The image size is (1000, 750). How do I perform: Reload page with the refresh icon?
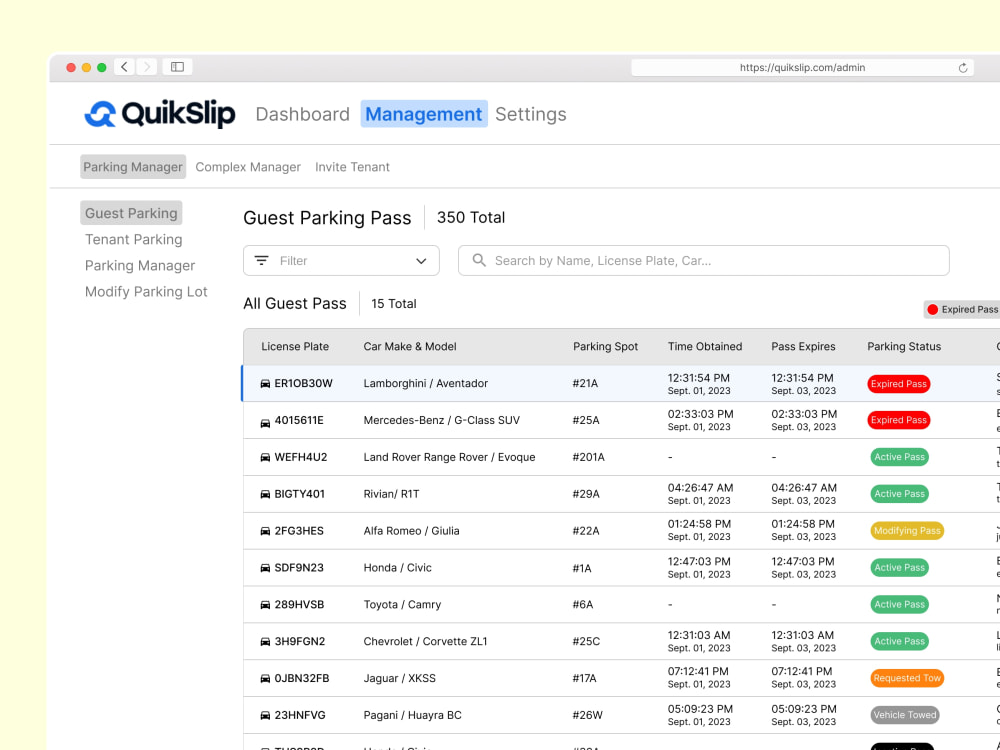click(963, 68)
